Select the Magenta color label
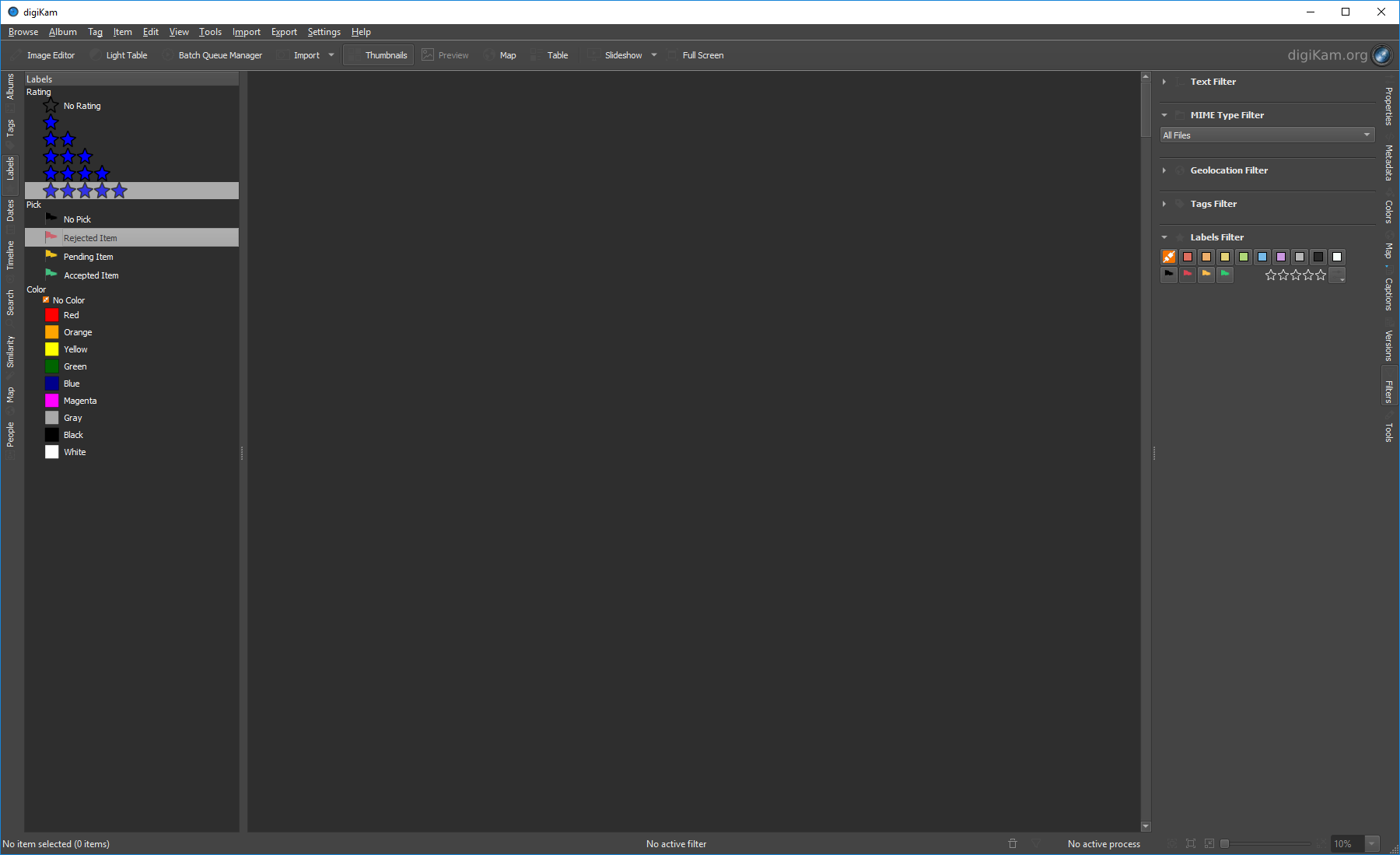Image resolution: width=1400 pixels, height=855 pixels. (x=79, y=401)
